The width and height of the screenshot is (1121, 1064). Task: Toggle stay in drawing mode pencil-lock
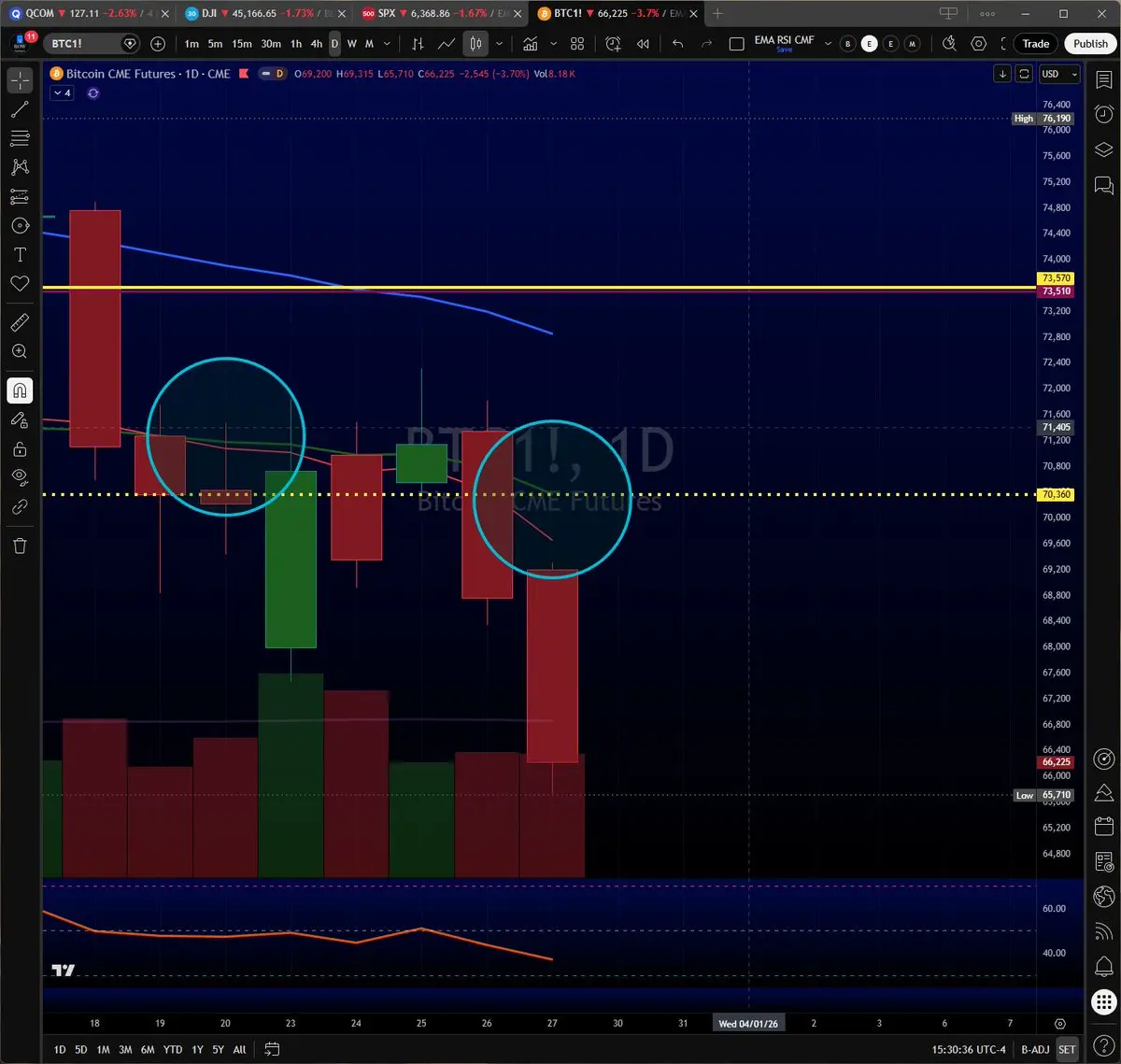(20, 420)
